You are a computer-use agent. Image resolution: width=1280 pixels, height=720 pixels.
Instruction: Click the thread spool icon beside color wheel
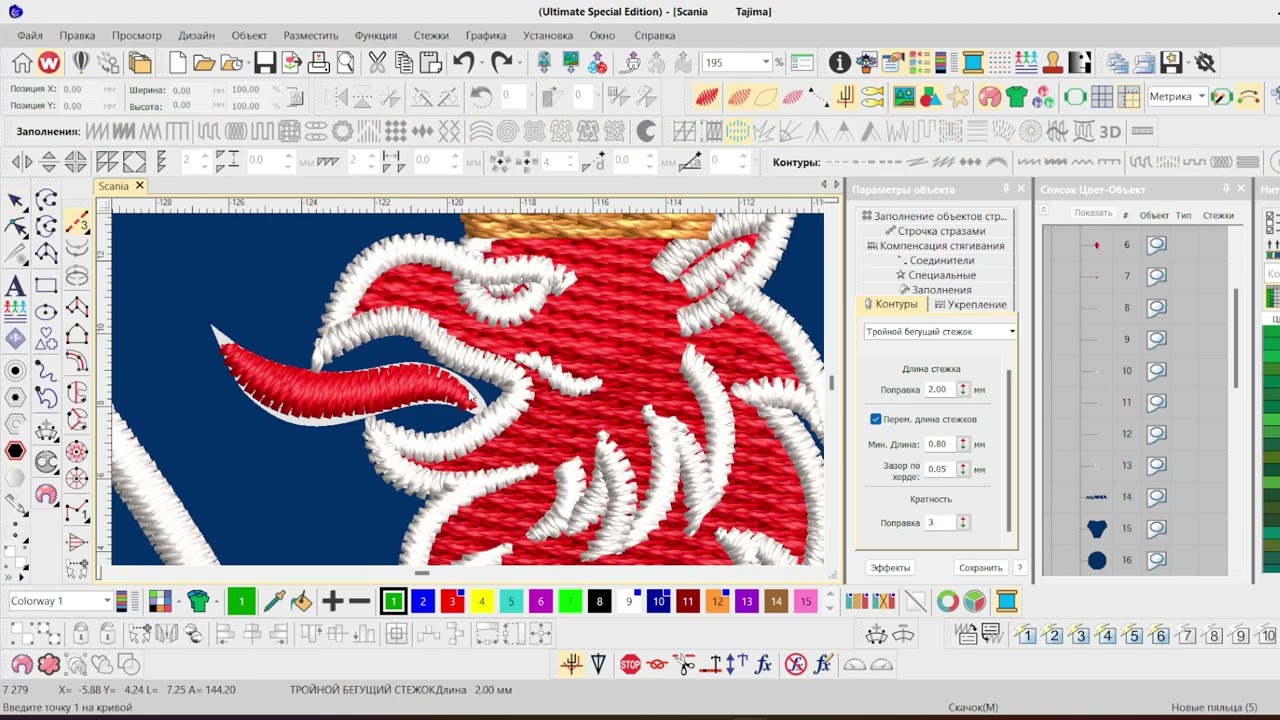point(1007,601)
